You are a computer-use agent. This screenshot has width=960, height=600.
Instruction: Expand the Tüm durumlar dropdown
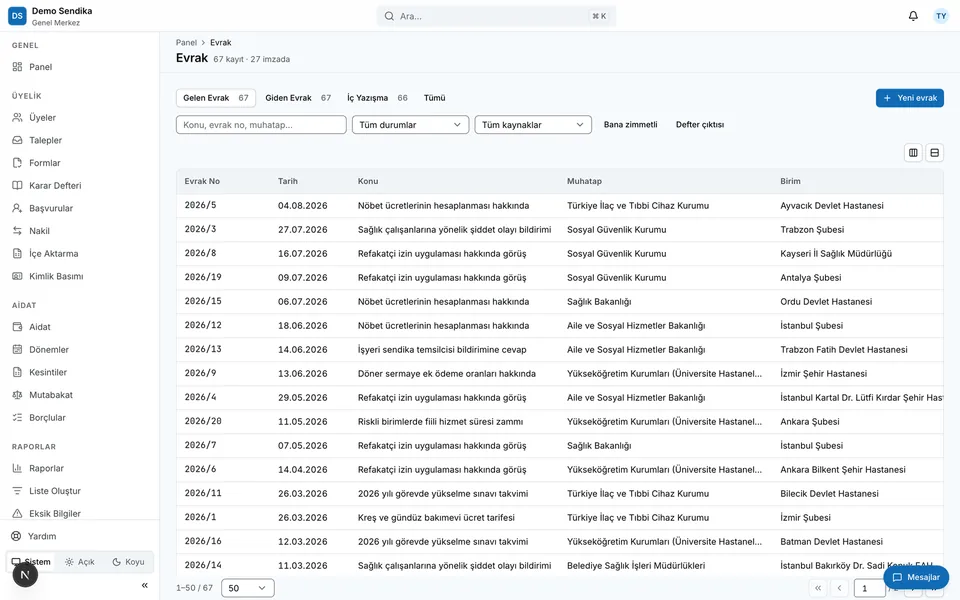tap(410, 124)
